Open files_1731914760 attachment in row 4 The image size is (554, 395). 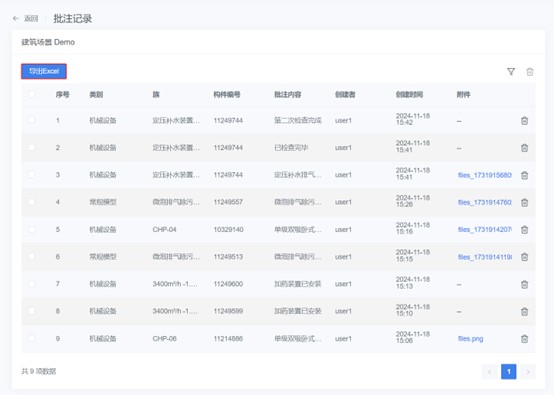tap(484, 202)
